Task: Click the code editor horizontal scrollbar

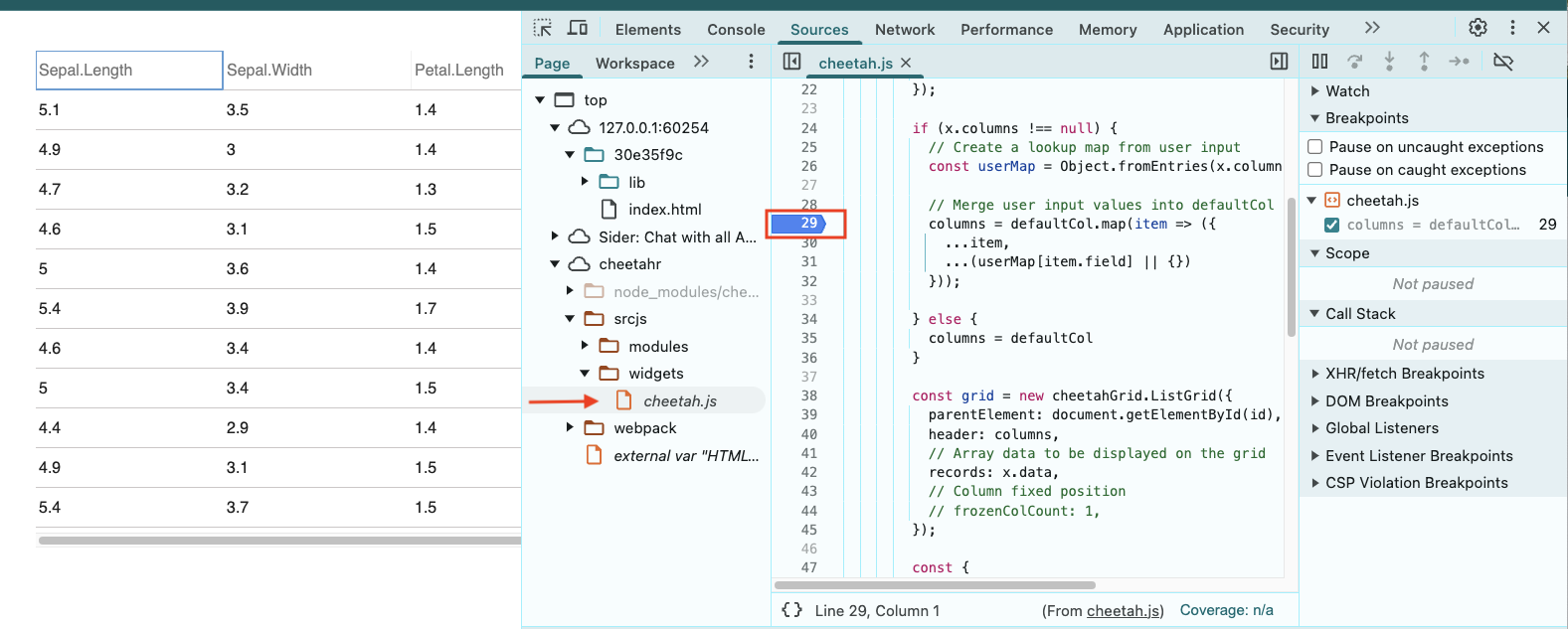Action: (935, 585)
